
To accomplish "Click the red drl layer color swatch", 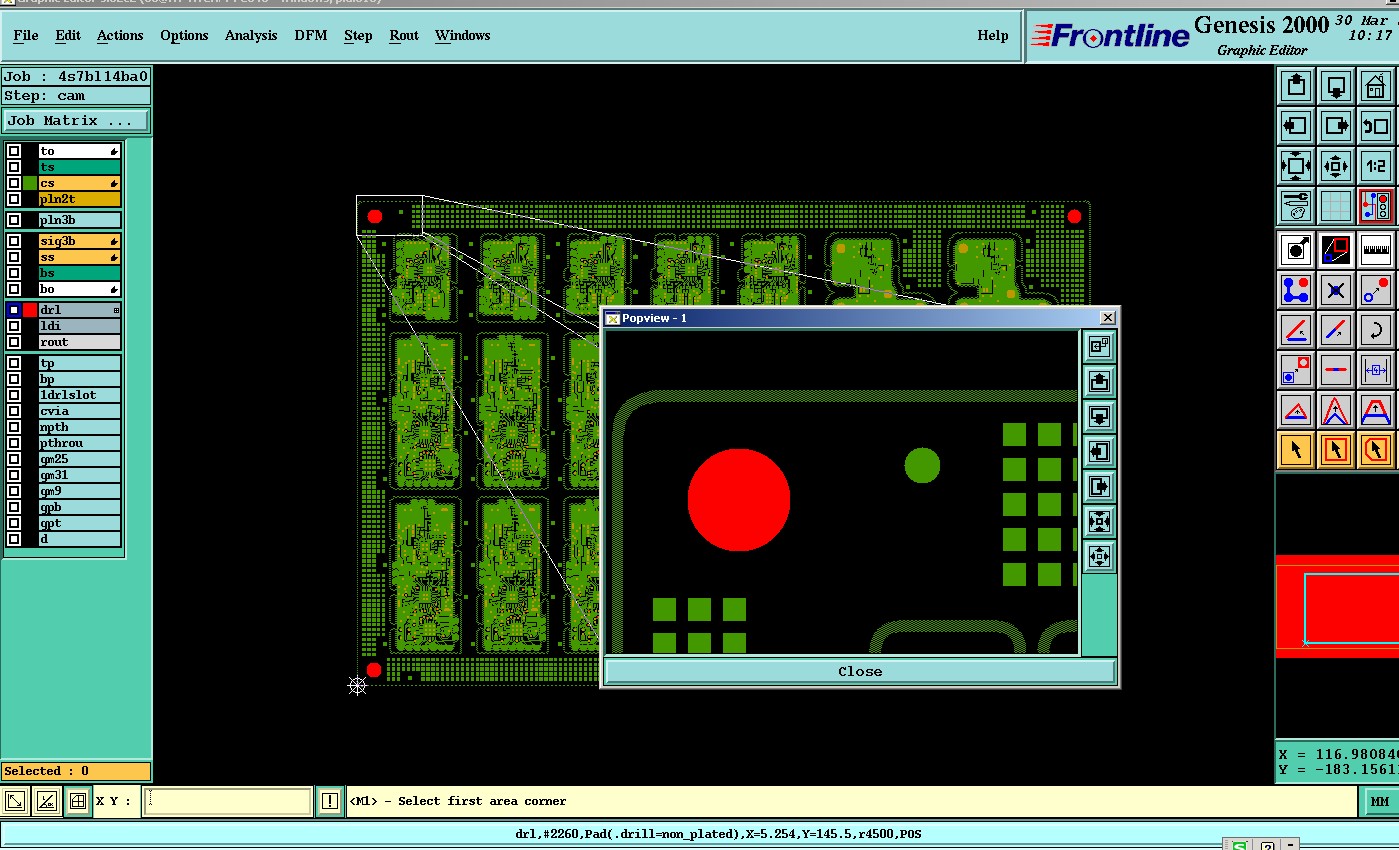I will (x=30, y=310).
